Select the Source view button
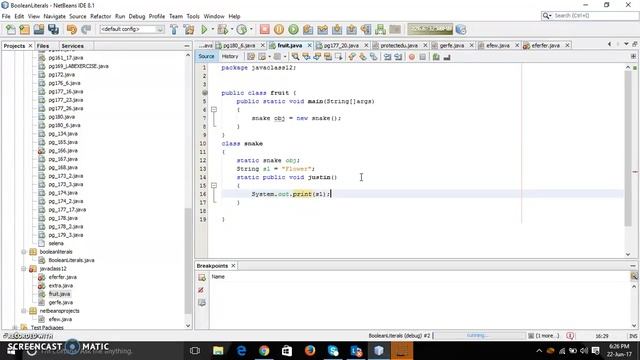This screenshot has width=640, height=360. click(x=206, y=56)
